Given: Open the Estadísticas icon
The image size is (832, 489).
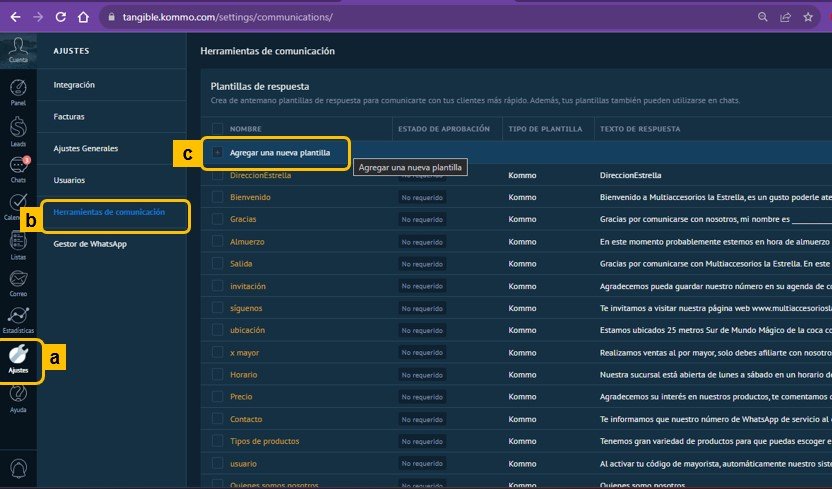Looking at the screenshot, I should (18, 320).
